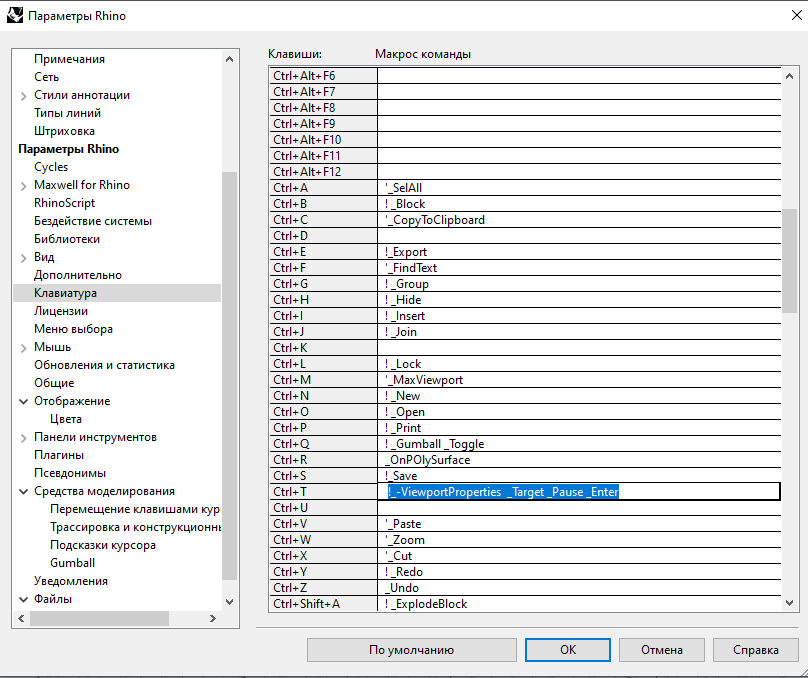Image resolution: width=808 pixels, height=678 pixels.
Task: Click the empty Ctrl+D macro cell
Action: click(578, 236)
